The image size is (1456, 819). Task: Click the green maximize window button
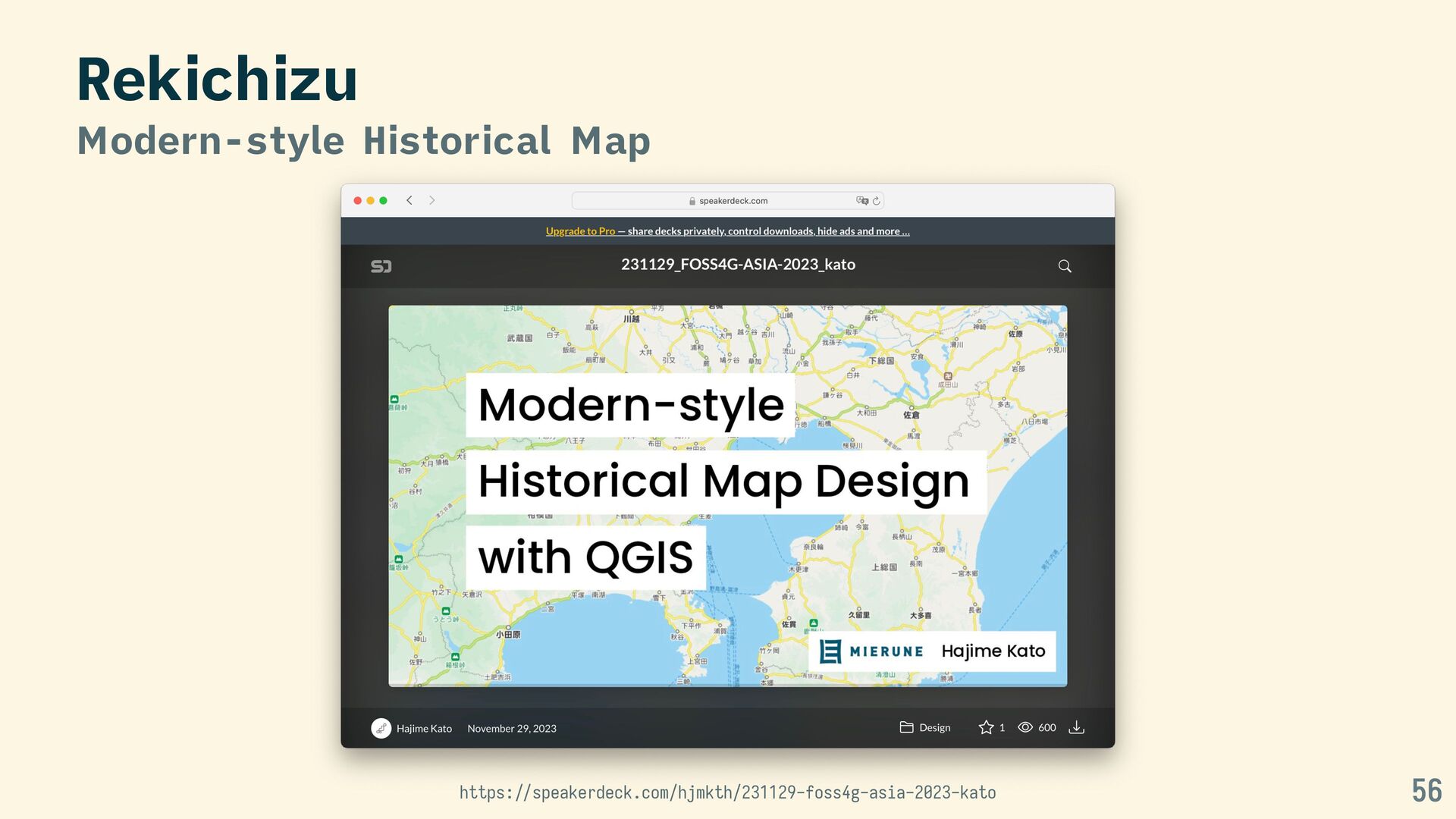pyautogui.click(x=384, y=200)
